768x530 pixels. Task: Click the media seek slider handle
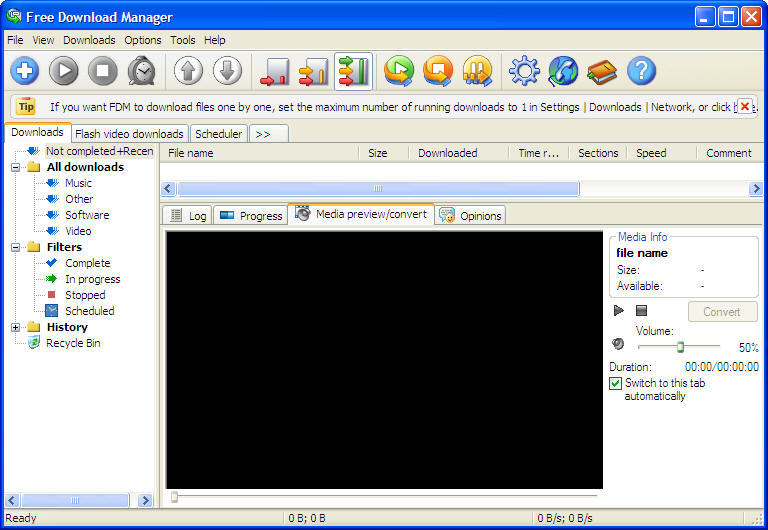tap(174, 497)
